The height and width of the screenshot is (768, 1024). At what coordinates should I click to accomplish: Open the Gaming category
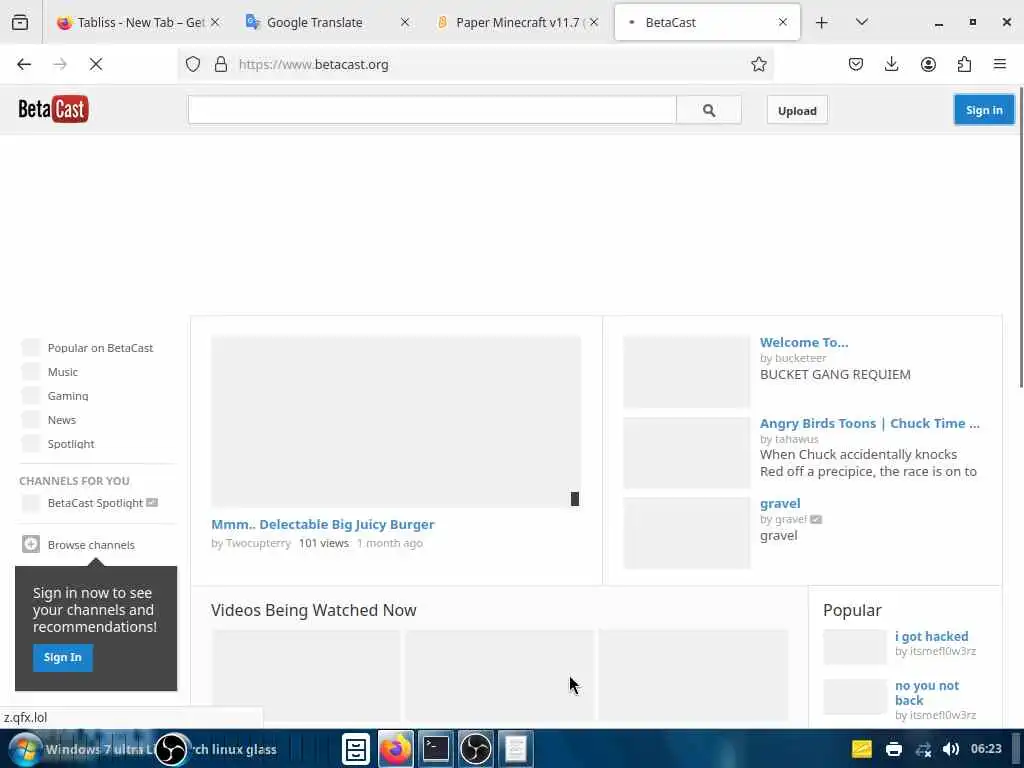(x=68, y=396)
